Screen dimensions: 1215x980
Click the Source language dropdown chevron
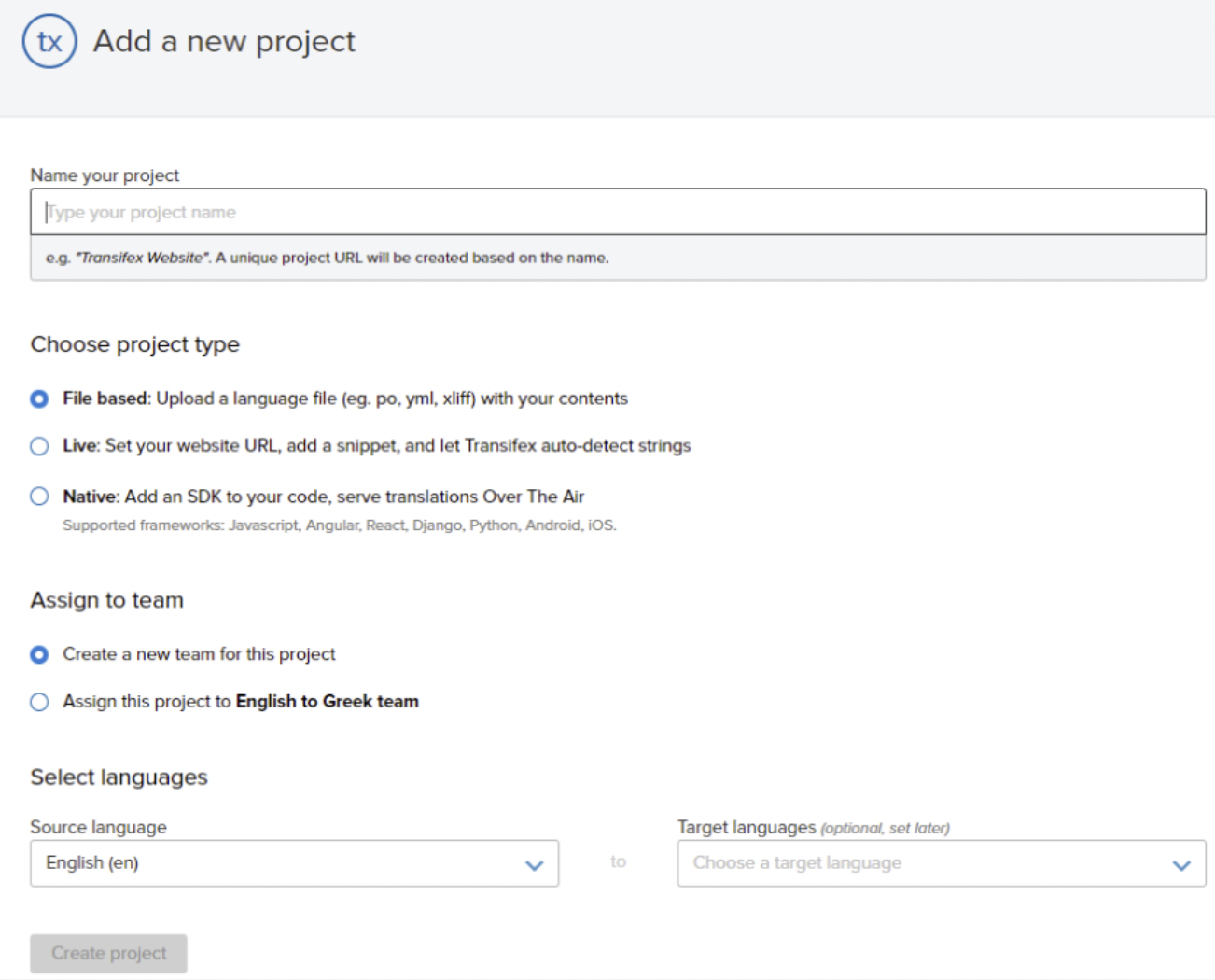coord(533,864)
